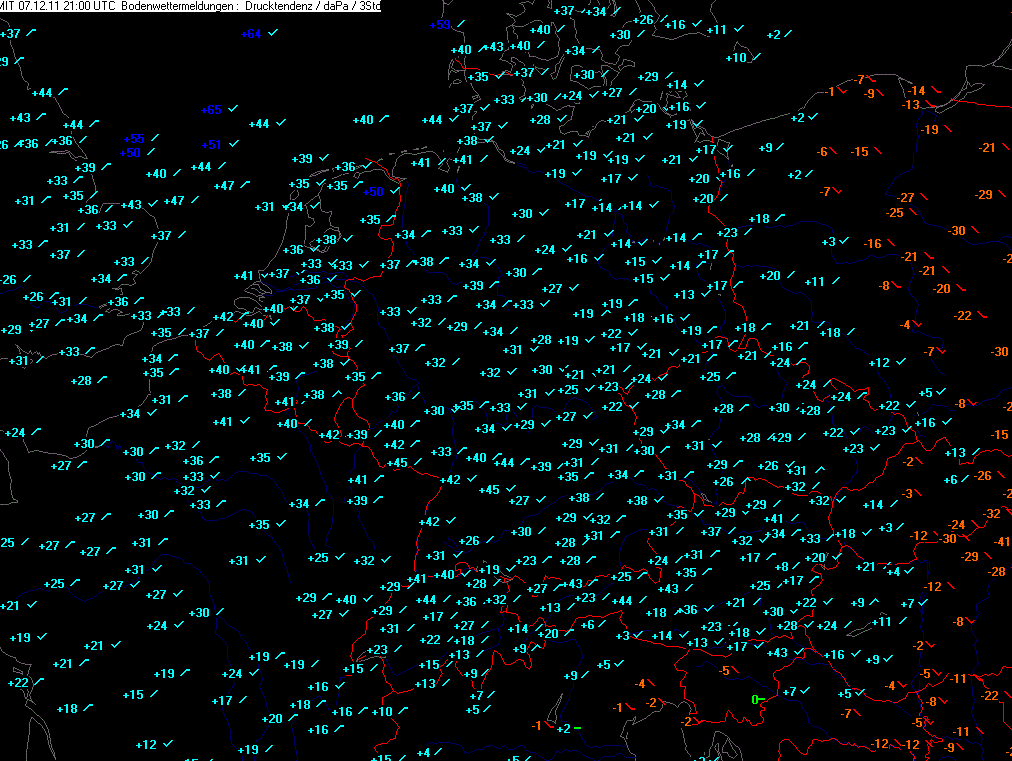Click the falling symbol beside orange -27
This screenshot has width=1012, height=761.
[928, 197]
